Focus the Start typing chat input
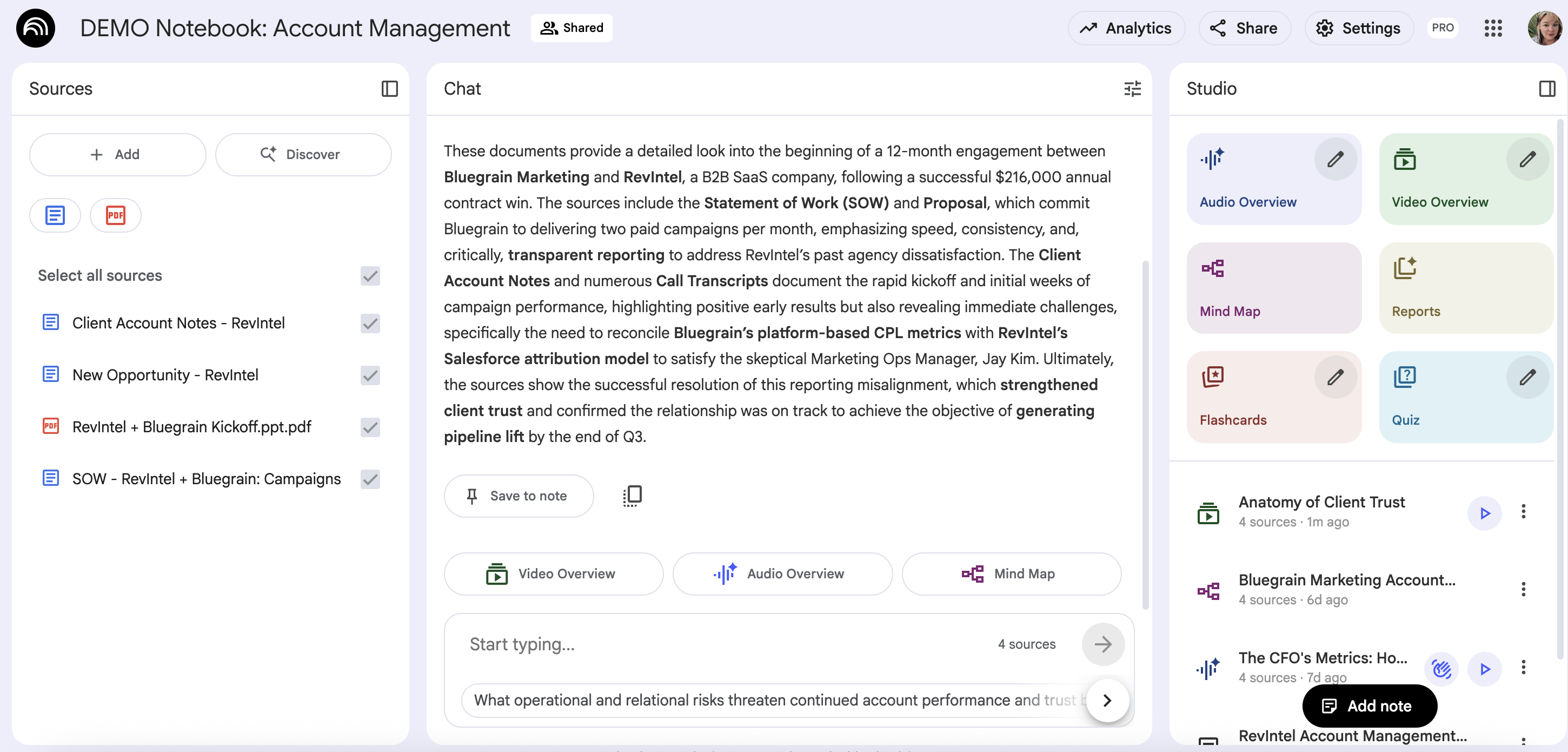The width and height of the screenshot is (1568, 752). point(725,644)
